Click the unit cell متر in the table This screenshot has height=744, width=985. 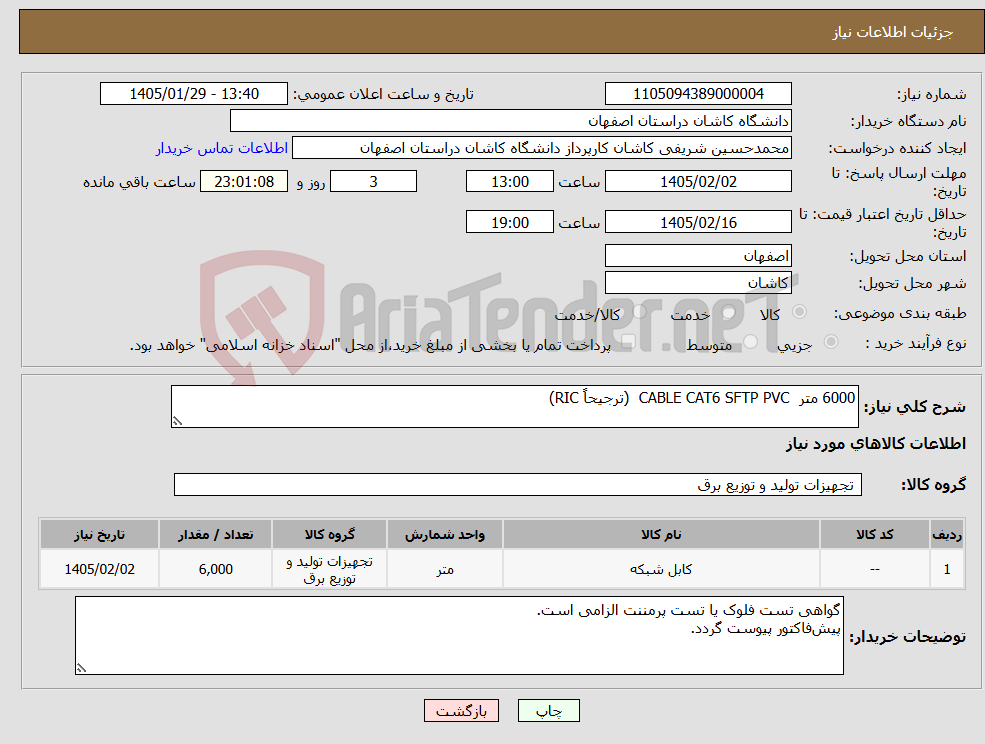pyautogui.click(x=444, y=569)
